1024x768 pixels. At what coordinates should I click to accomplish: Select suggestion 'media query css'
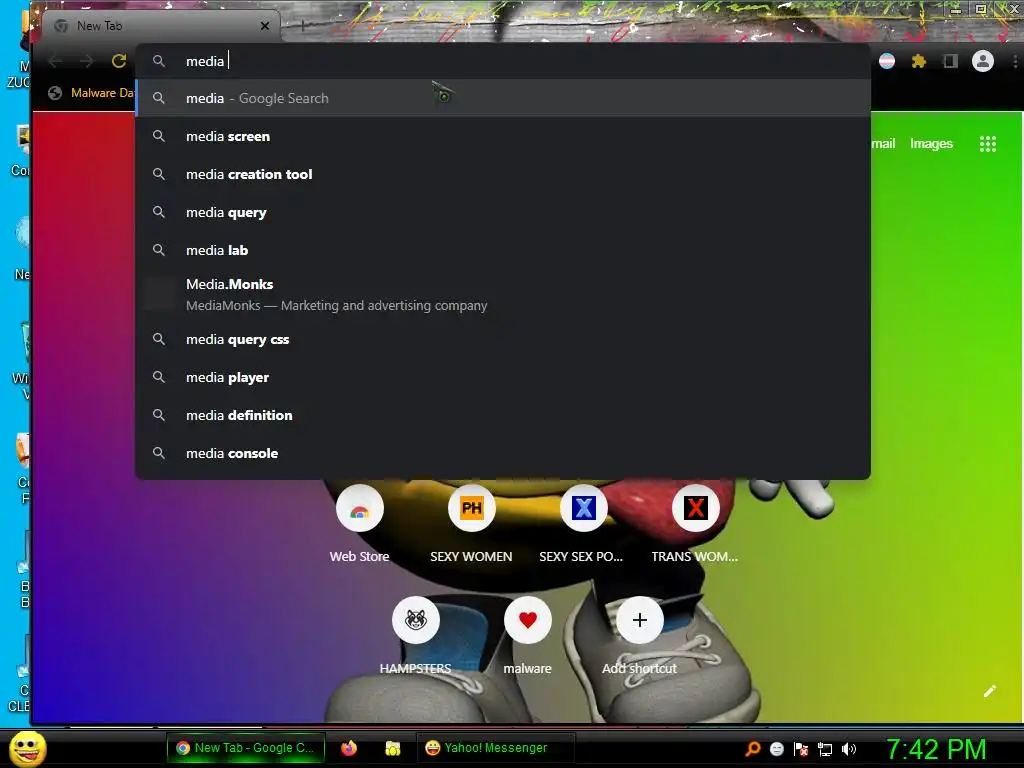pos(503,339)
